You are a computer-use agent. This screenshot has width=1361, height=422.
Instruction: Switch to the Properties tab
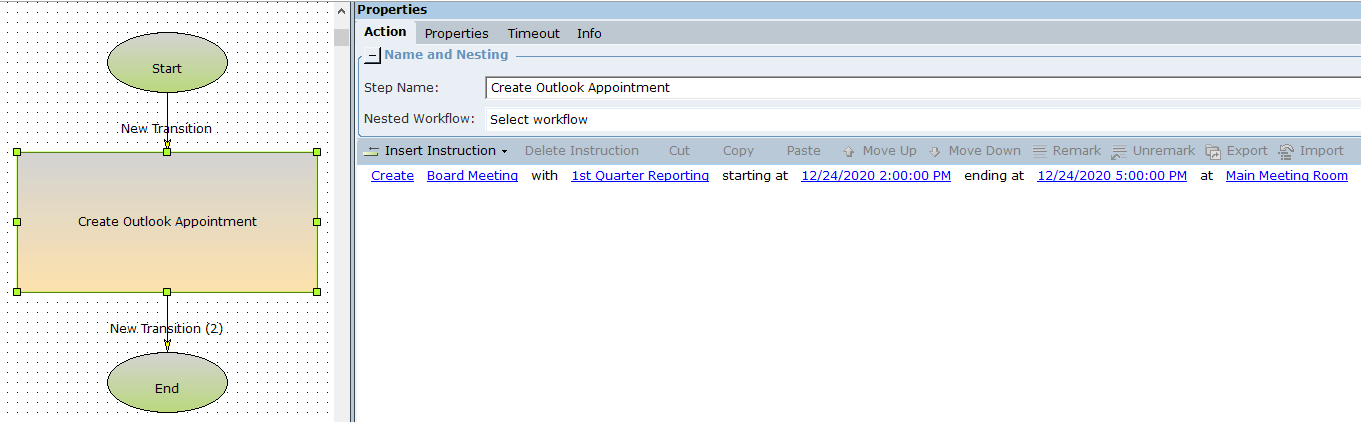(x=456, y=33)
